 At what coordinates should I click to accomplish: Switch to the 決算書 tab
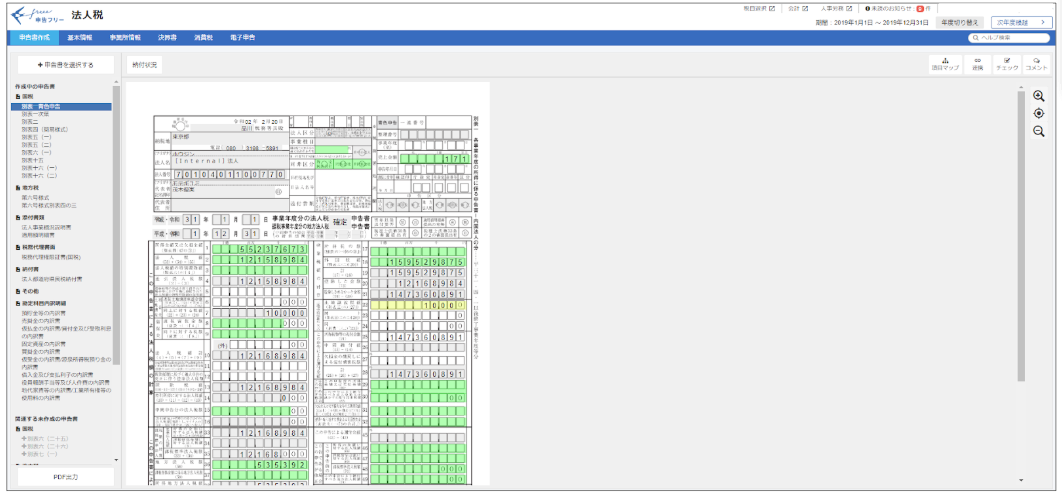pyautogui.click(x=167, y=38)
